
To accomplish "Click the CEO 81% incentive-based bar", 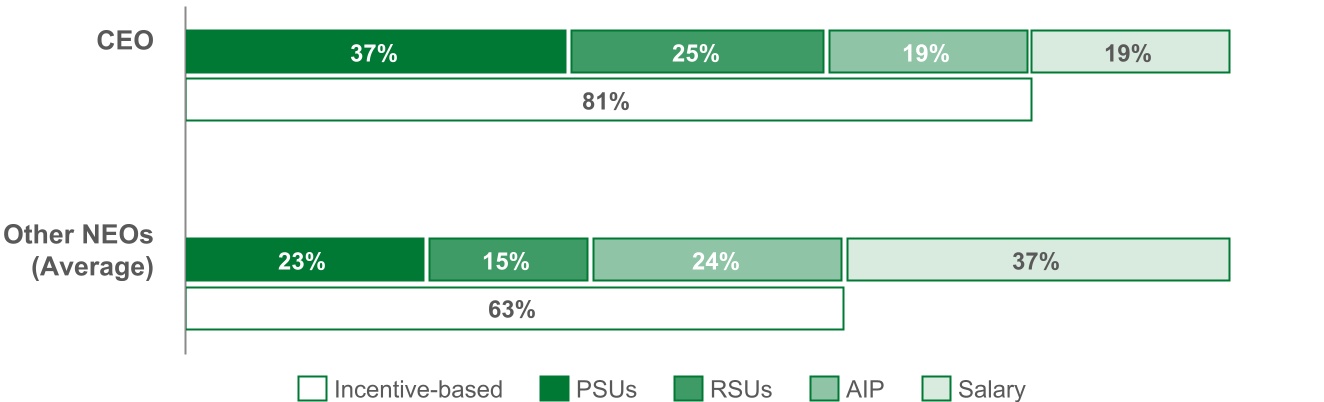I will [608, 101].
